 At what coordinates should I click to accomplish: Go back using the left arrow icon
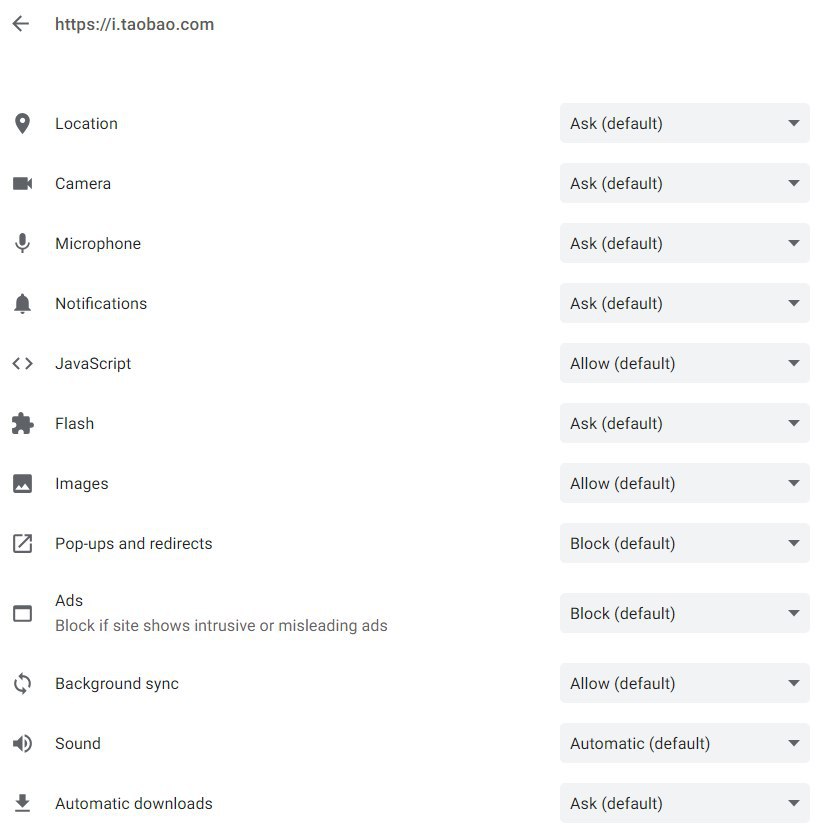pos(21,24)
